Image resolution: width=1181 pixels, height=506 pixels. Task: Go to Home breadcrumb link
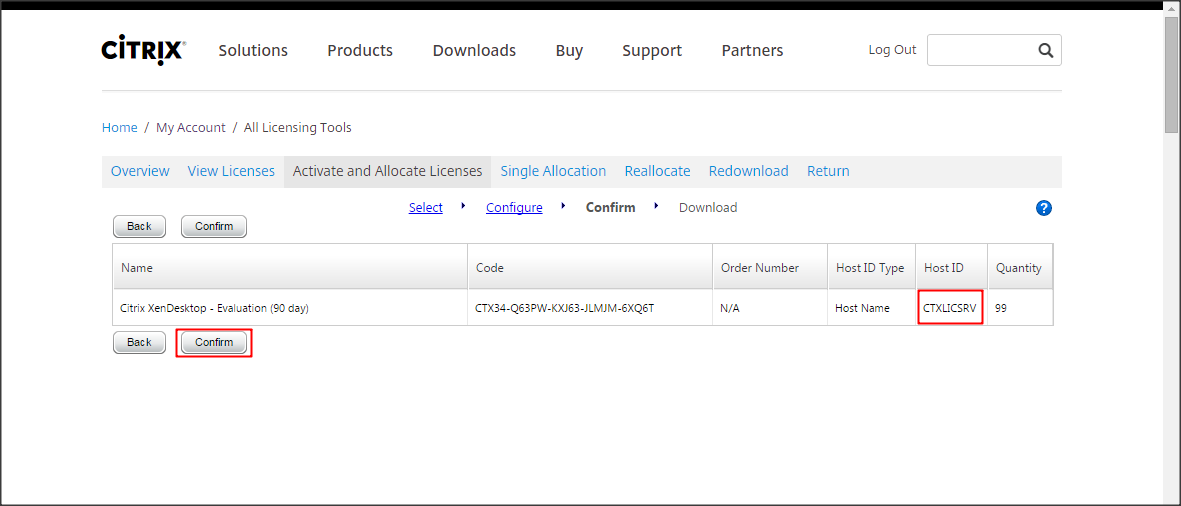click(120, 128)
